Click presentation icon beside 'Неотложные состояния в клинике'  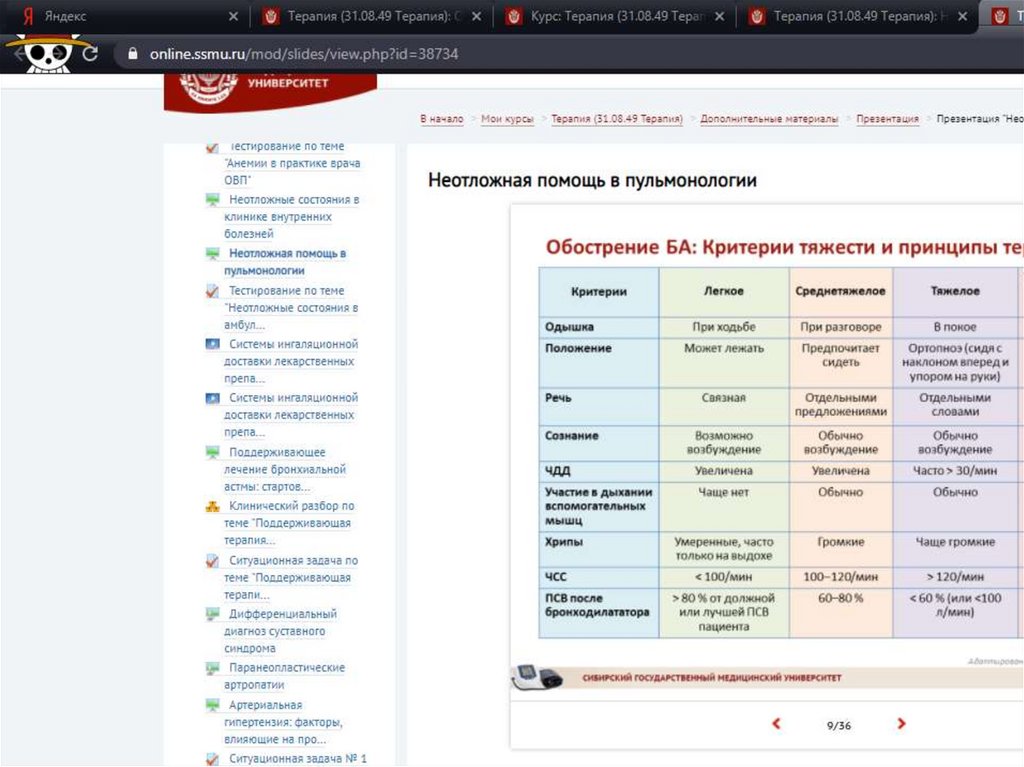click(212, 200)
